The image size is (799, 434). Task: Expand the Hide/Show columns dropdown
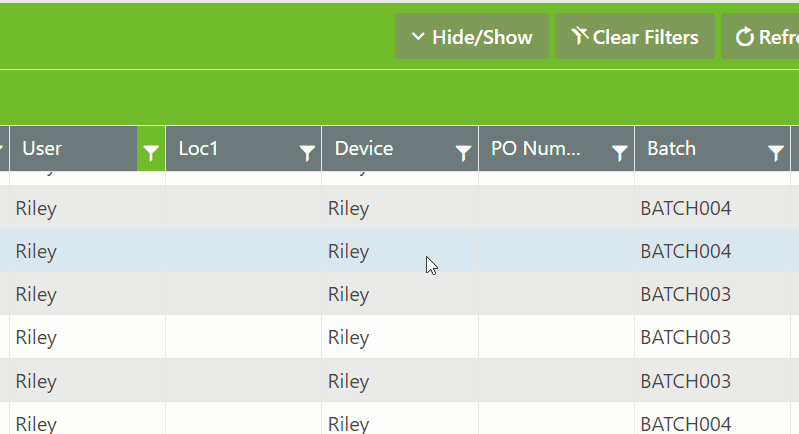472,37
